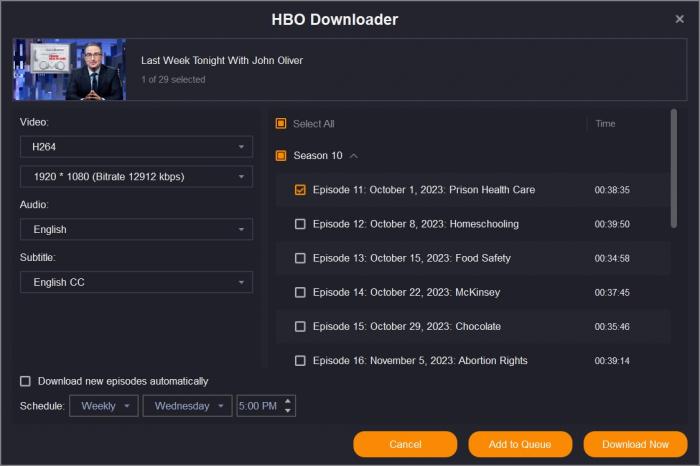Click the Cancel button

pos(405,444)
